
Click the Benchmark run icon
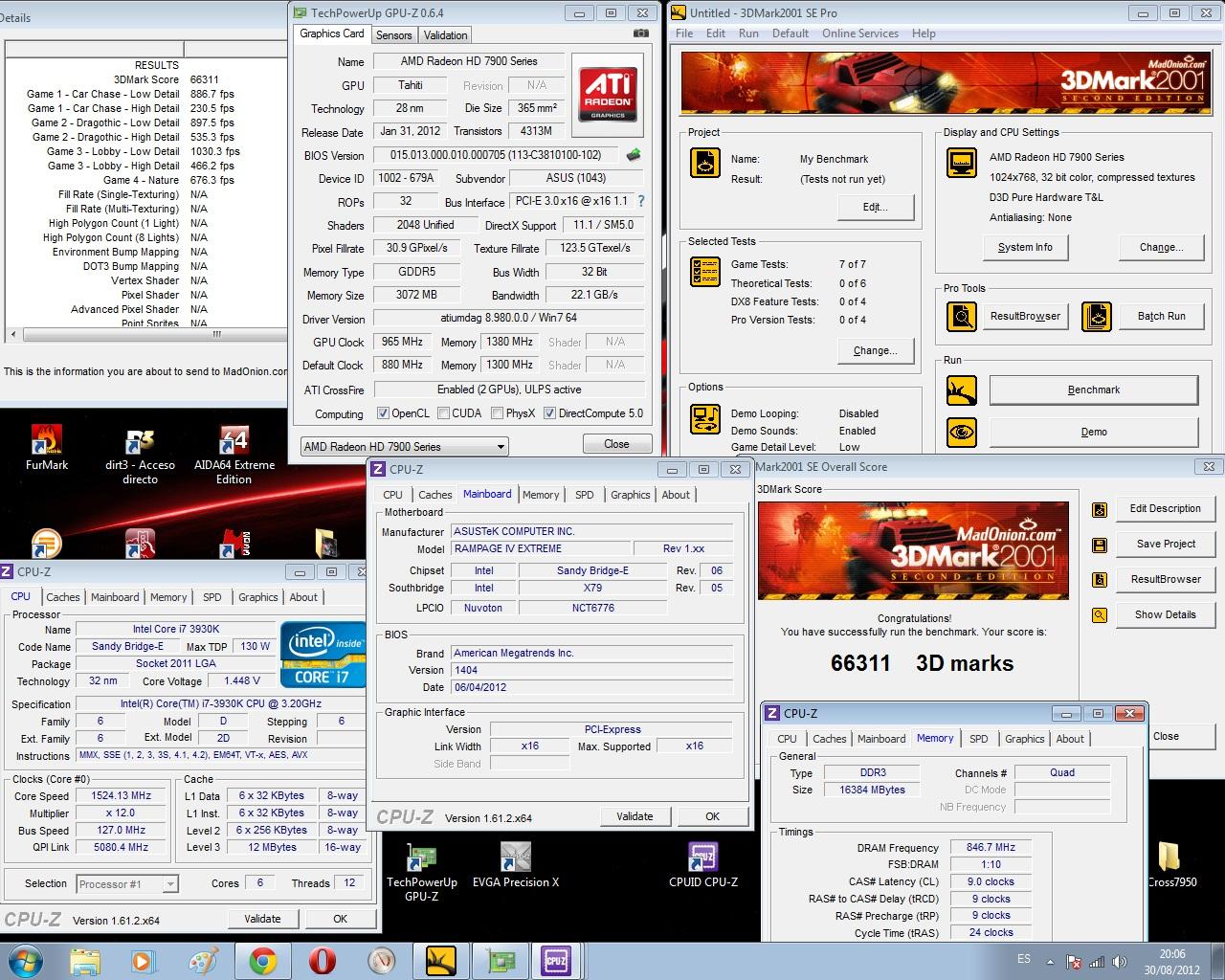(961, 390)
